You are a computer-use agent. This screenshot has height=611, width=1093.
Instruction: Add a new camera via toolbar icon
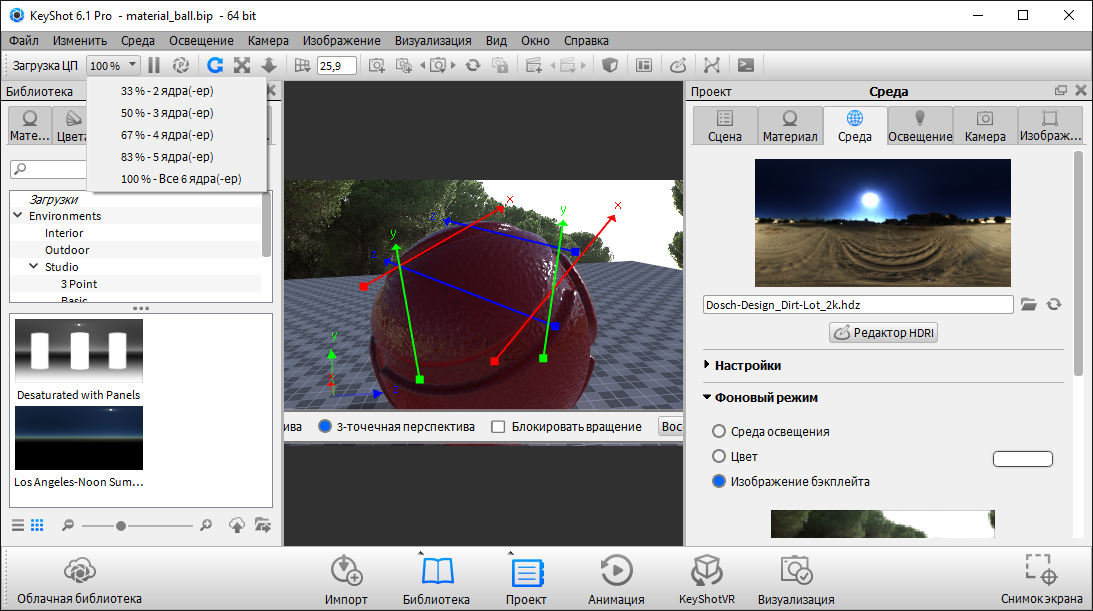(376, 65)
